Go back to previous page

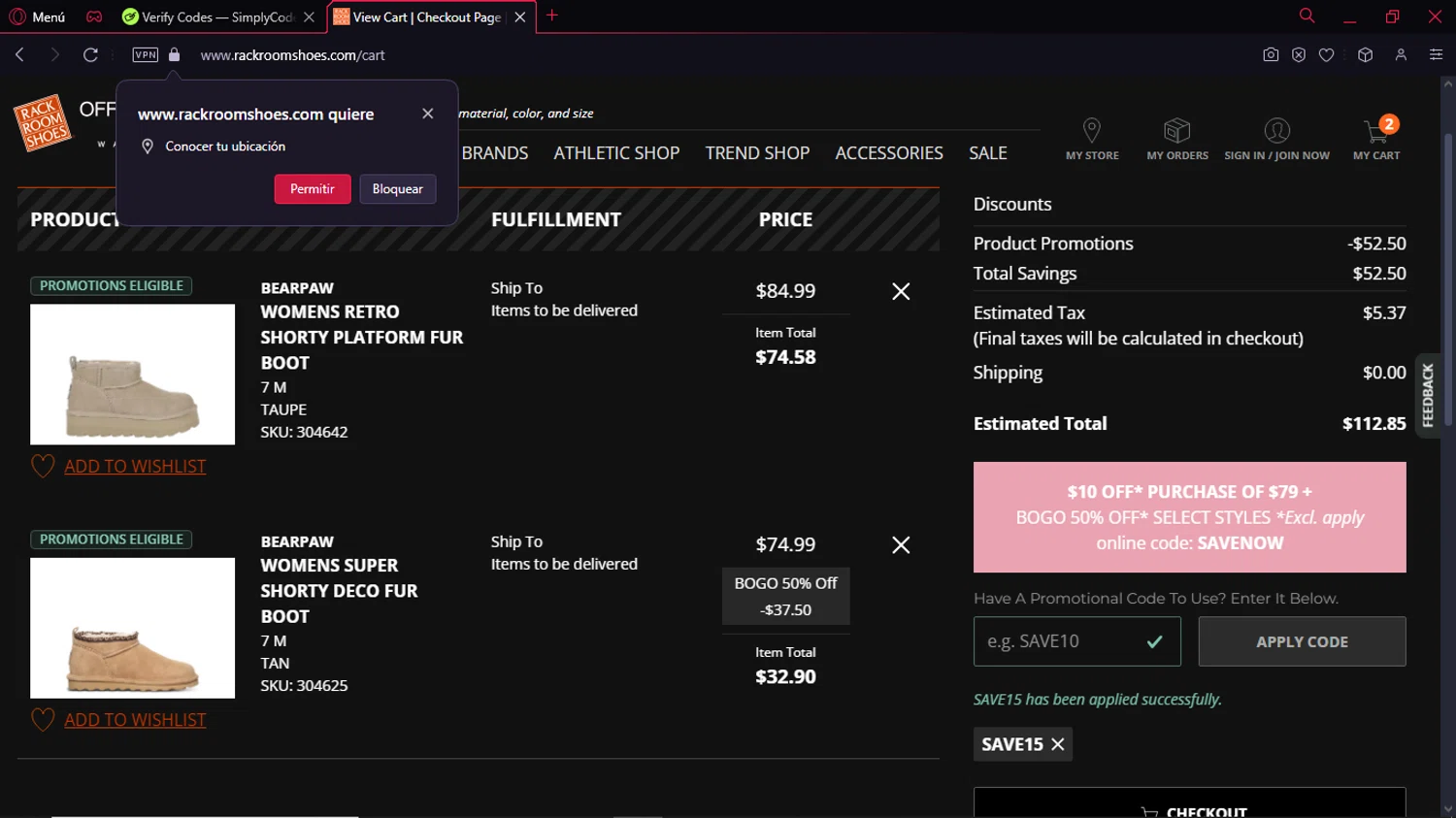[19, 55]
